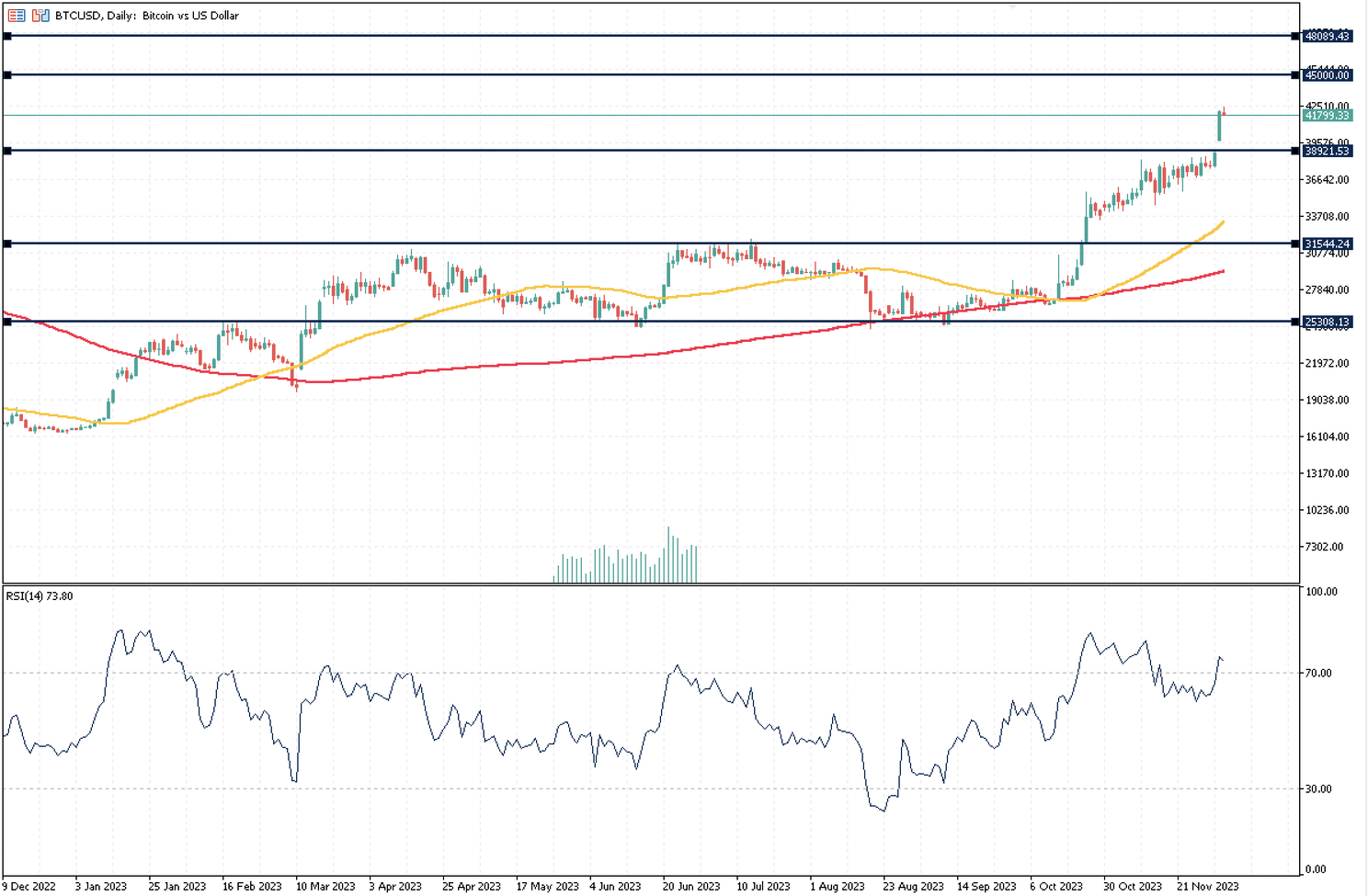1368x896 pixels.
Task: Select the 31544.24 level label
Action: (1328, 244)
